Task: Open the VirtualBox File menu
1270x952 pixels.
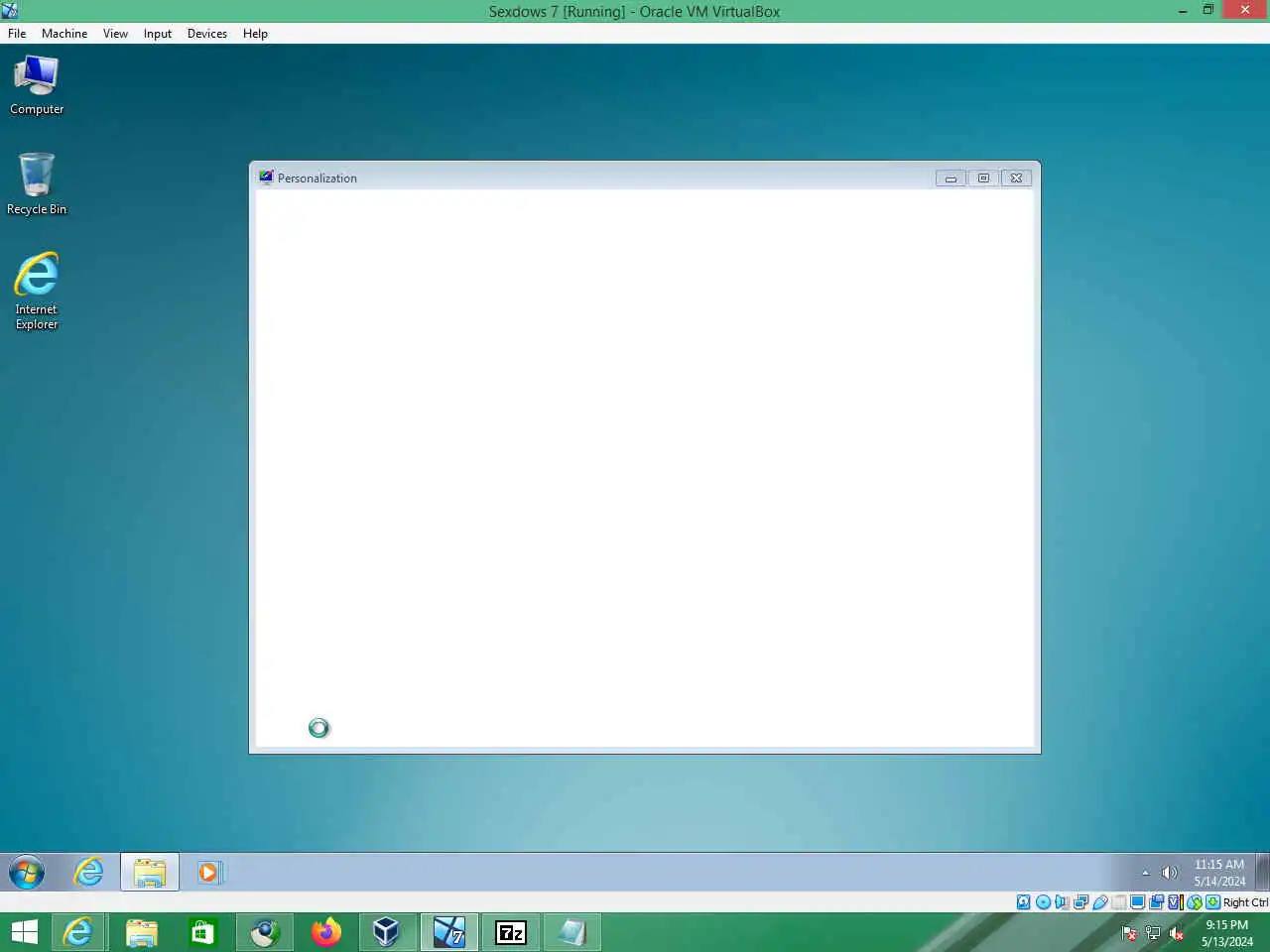Action: coord(17,33)
